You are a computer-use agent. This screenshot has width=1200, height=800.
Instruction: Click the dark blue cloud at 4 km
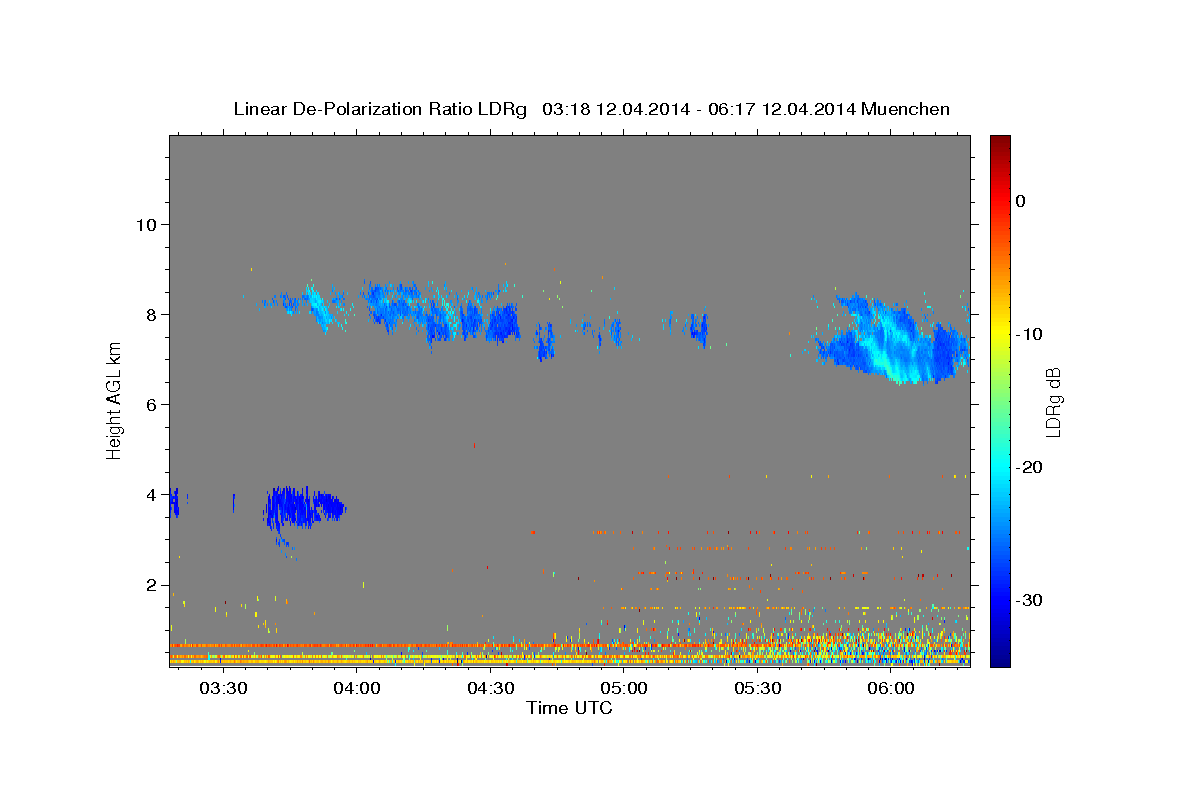tap(305, 507)
